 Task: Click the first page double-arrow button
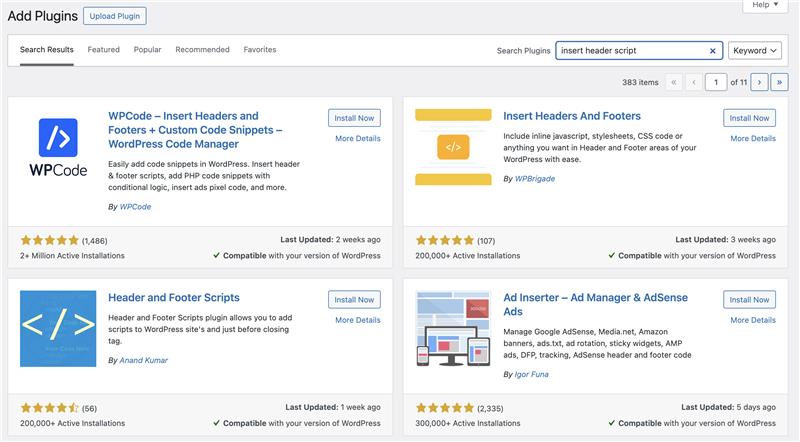(673, 82)
